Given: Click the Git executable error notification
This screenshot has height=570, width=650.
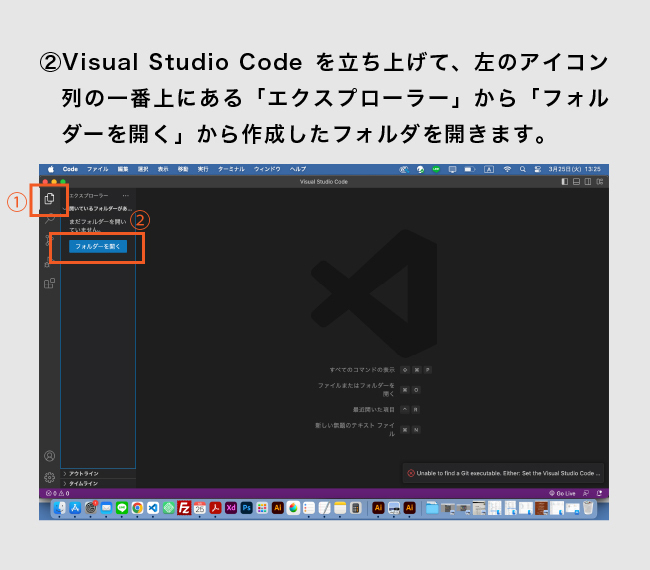Looking at the screenshot, I should click(x=503, y=473).
